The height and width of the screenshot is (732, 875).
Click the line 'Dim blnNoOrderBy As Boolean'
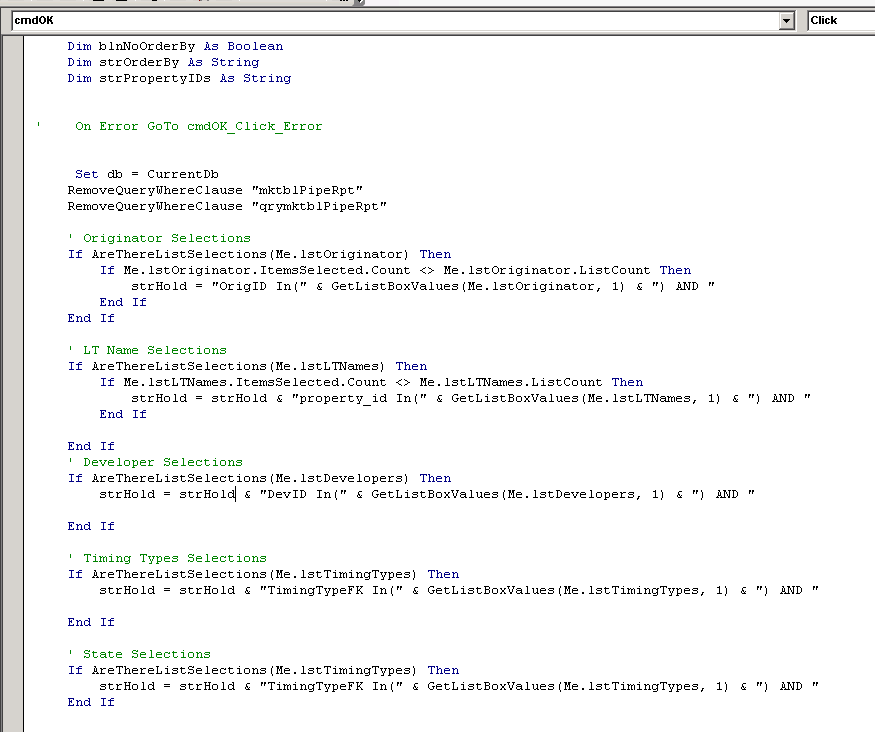[x=175, y=46]
